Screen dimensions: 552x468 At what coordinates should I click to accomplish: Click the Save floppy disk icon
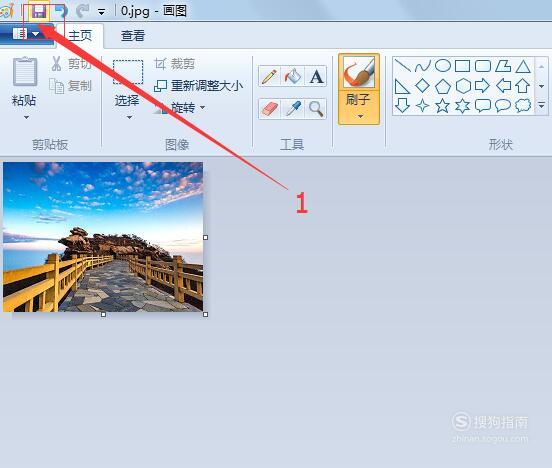[x=39, y=12]
